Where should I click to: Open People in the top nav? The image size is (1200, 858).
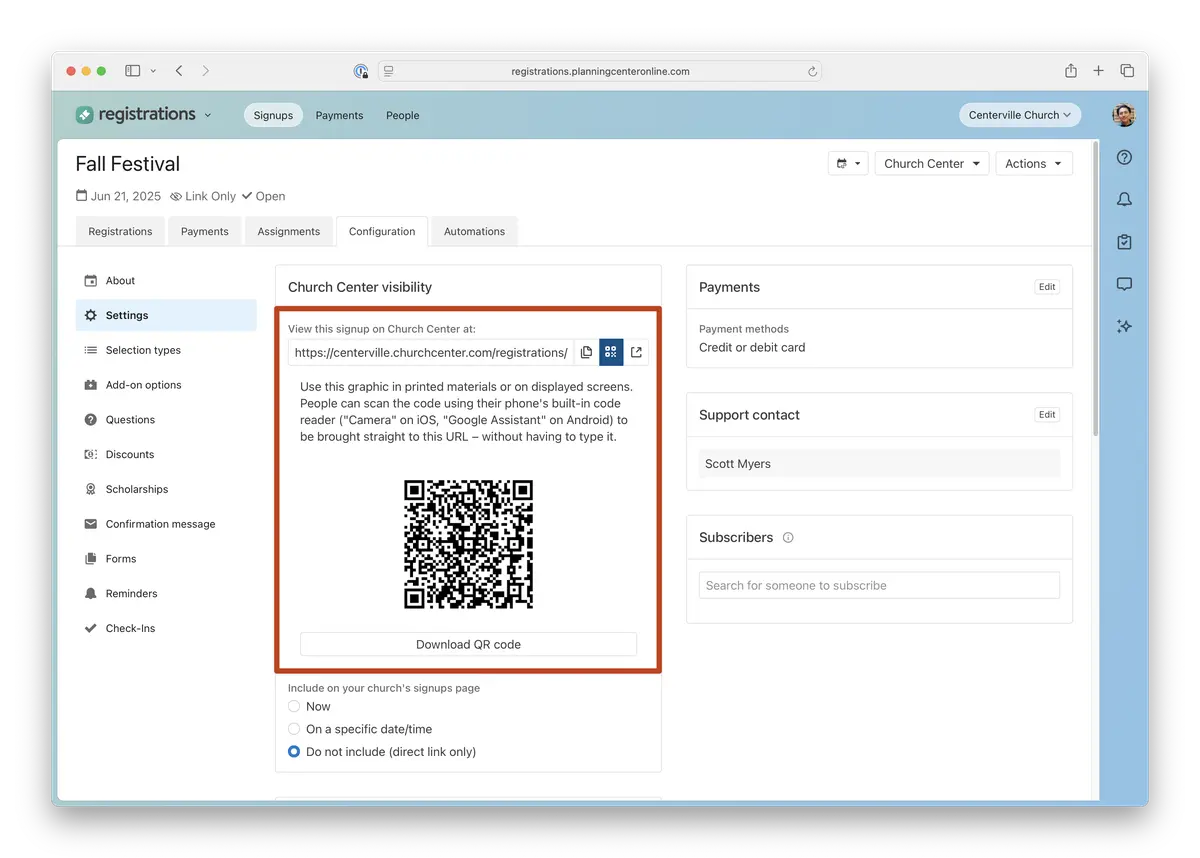403,115
